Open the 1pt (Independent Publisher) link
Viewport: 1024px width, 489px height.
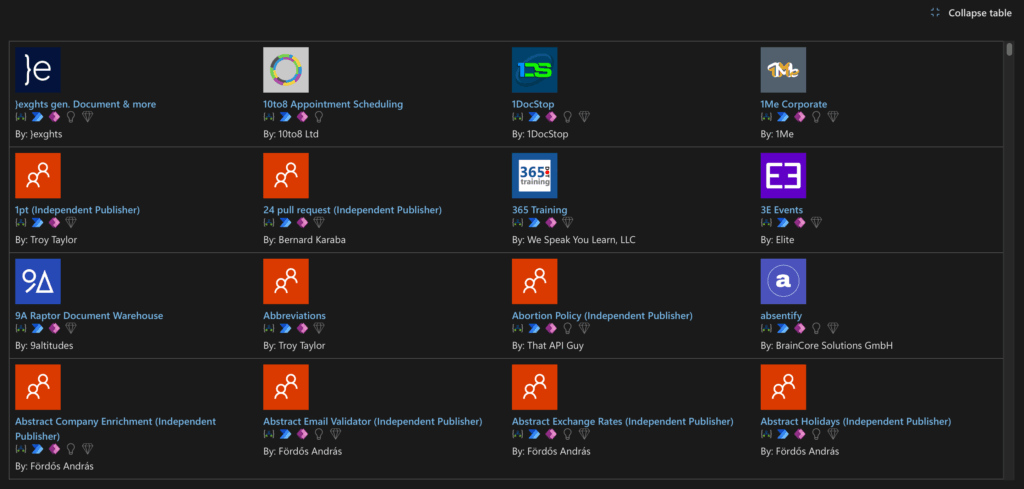(x=78, y=210)
